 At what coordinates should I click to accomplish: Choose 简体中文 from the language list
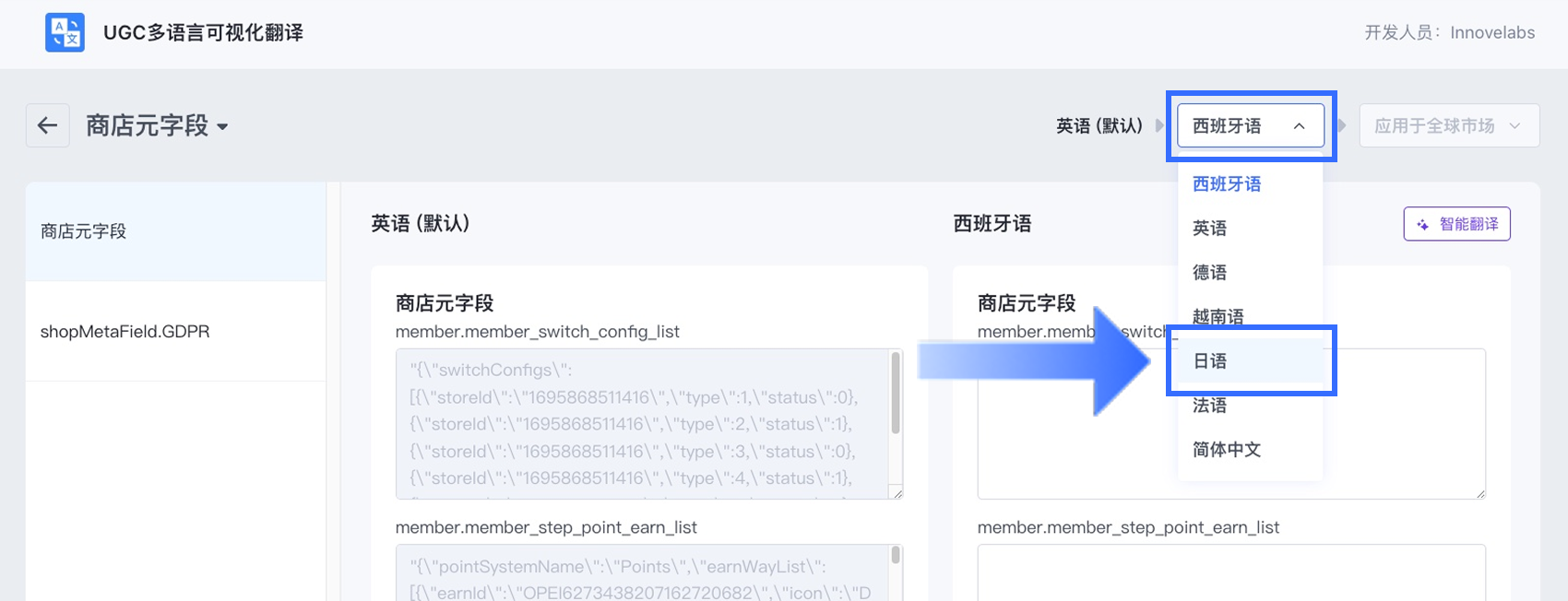[x=1250, y=449]
